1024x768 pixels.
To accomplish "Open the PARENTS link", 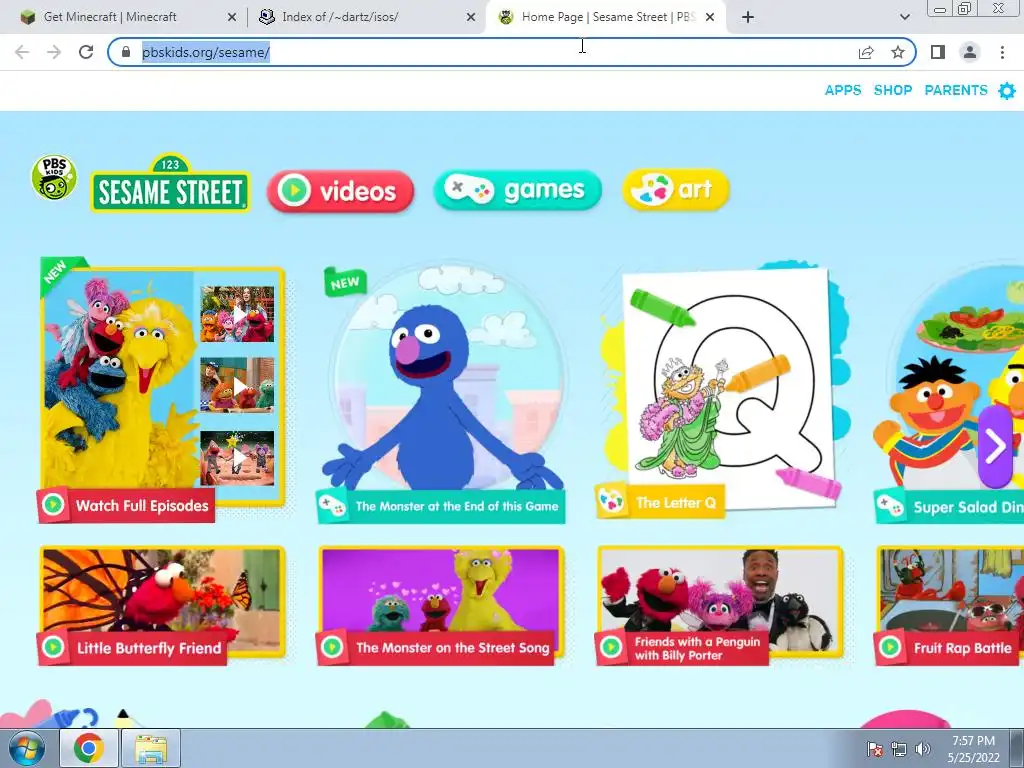I will click(955, 90).
